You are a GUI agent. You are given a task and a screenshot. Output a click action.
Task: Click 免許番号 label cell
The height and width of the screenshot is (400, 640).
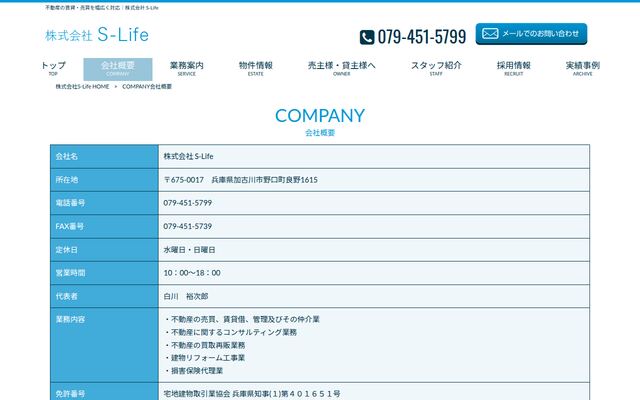click(x=104, y=392)
